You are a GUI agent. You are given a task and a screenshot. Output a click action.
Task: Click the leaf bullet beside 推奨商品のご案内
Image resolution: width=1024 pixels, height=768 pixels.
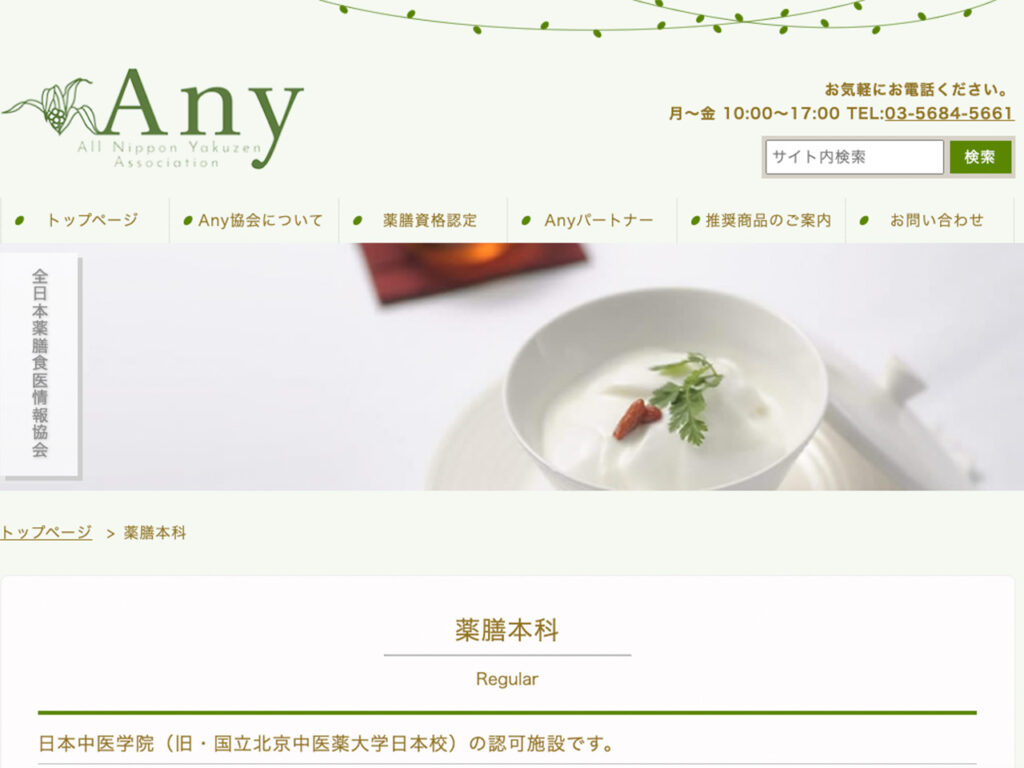coord(696,221)
